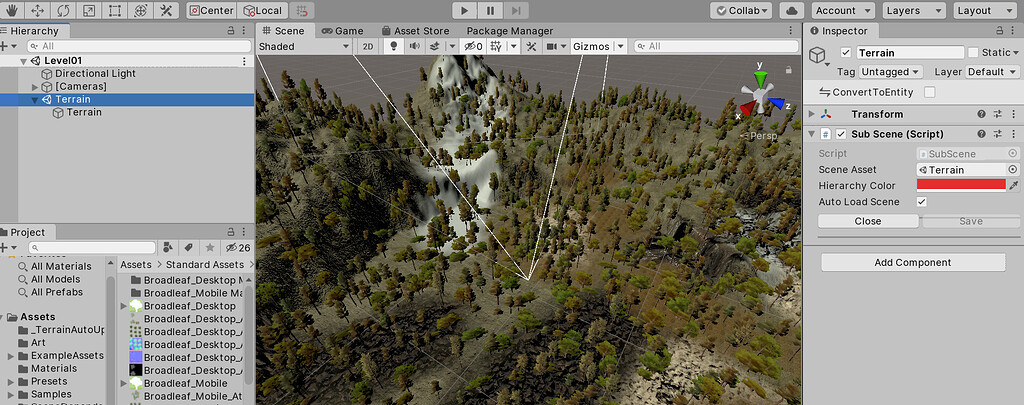The width and height of the screenshot is (1024, 405).
Task: Select the Move tool
Action: pyautogui.click(x=38, y=10)
